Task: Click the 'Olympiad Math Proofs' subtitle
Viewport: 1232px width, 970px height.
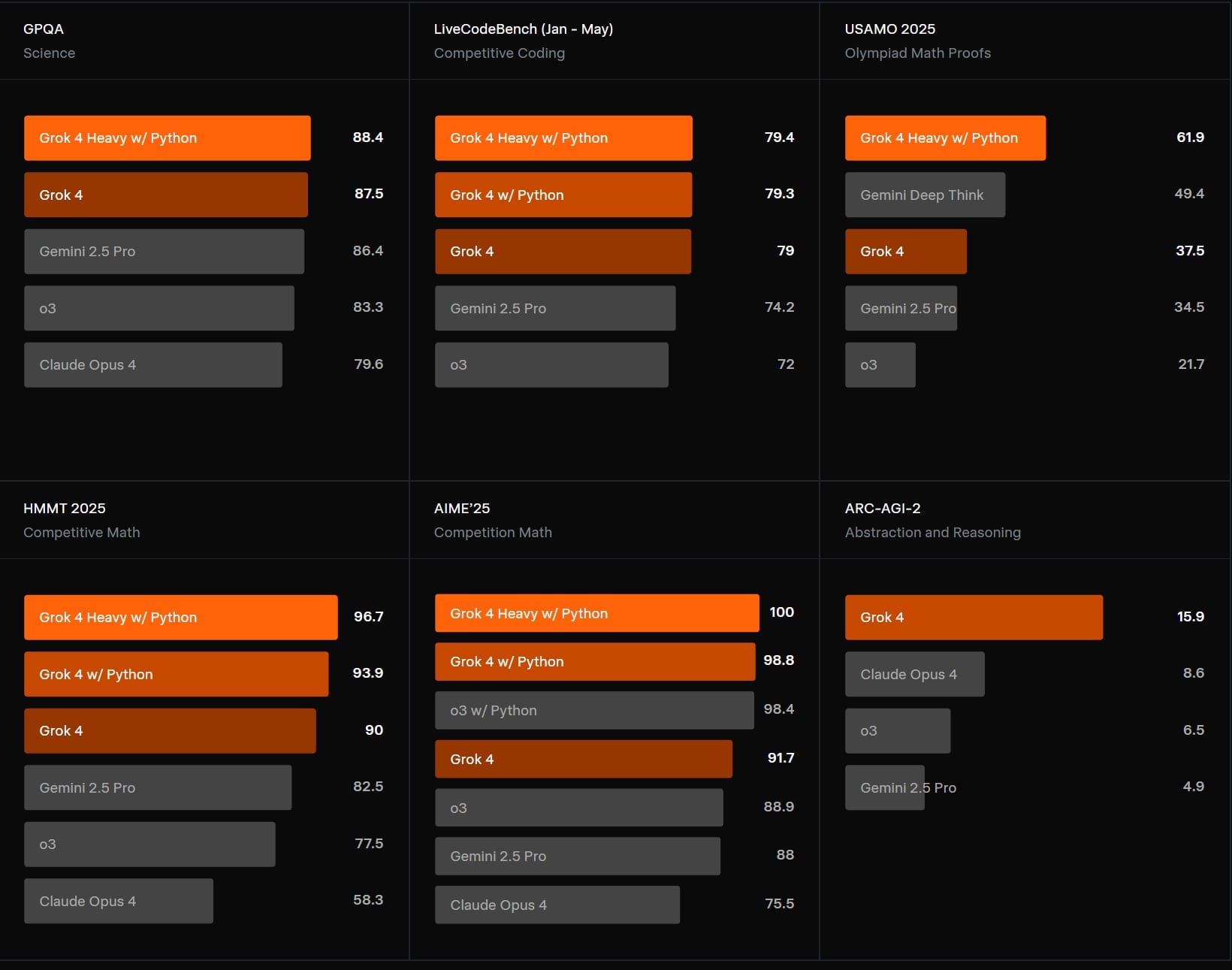Action: pyautogui.click(x=918, y=53)
